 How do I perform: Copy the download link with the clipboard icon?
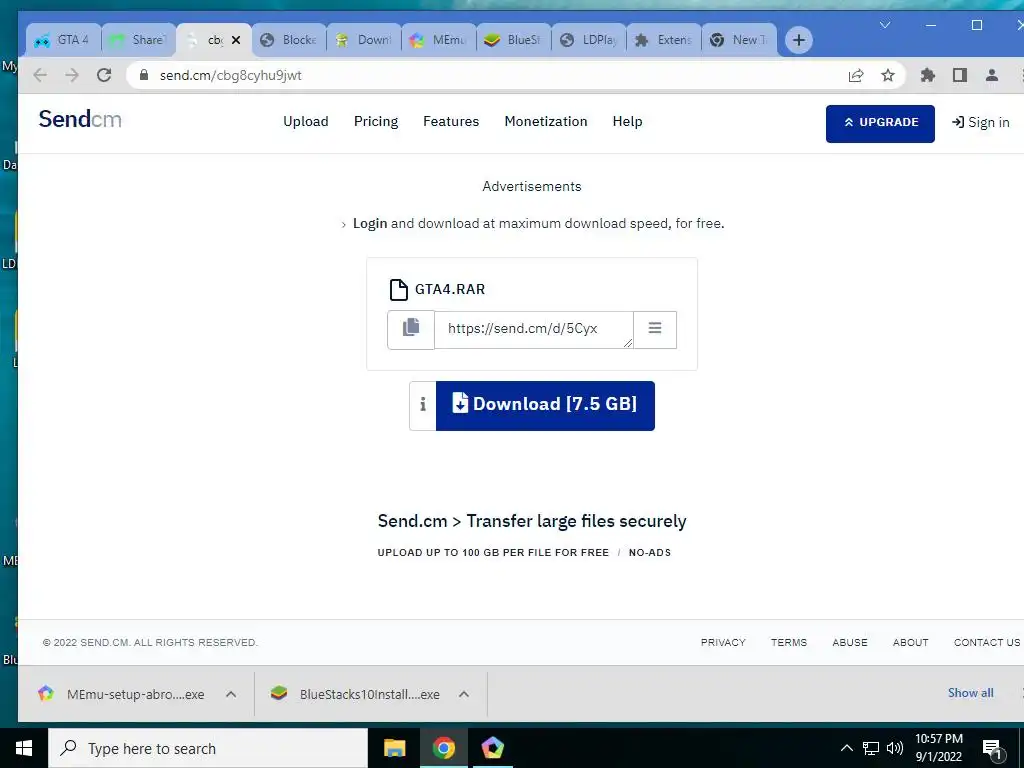[411, 330]
